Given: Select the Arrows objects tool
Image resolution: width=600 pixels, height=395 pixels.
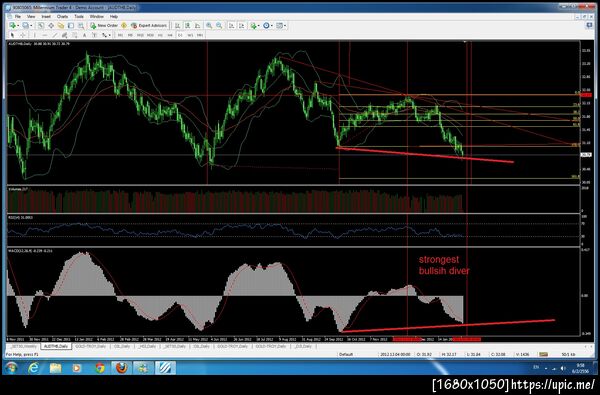Looking at the screenshot, I should point(104,35).
